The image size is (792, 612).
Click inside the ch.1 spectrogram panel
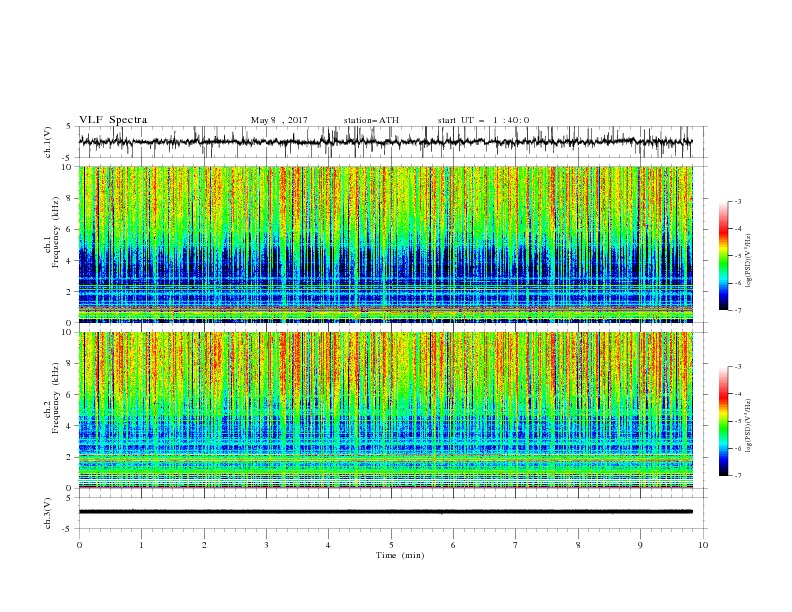pos(385,244)
